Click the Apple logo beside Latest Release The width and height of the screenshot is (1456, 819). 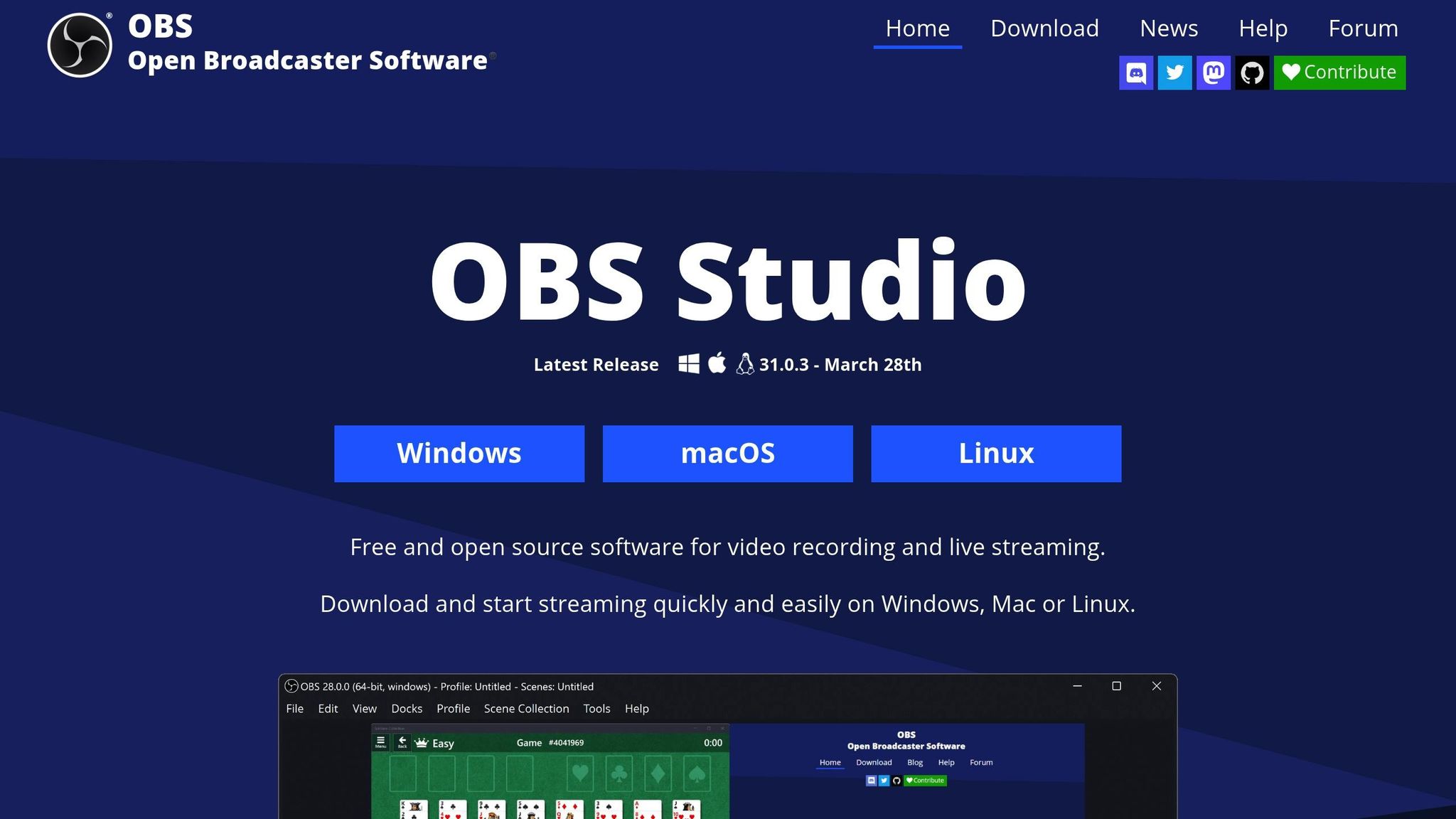[717, 363]
